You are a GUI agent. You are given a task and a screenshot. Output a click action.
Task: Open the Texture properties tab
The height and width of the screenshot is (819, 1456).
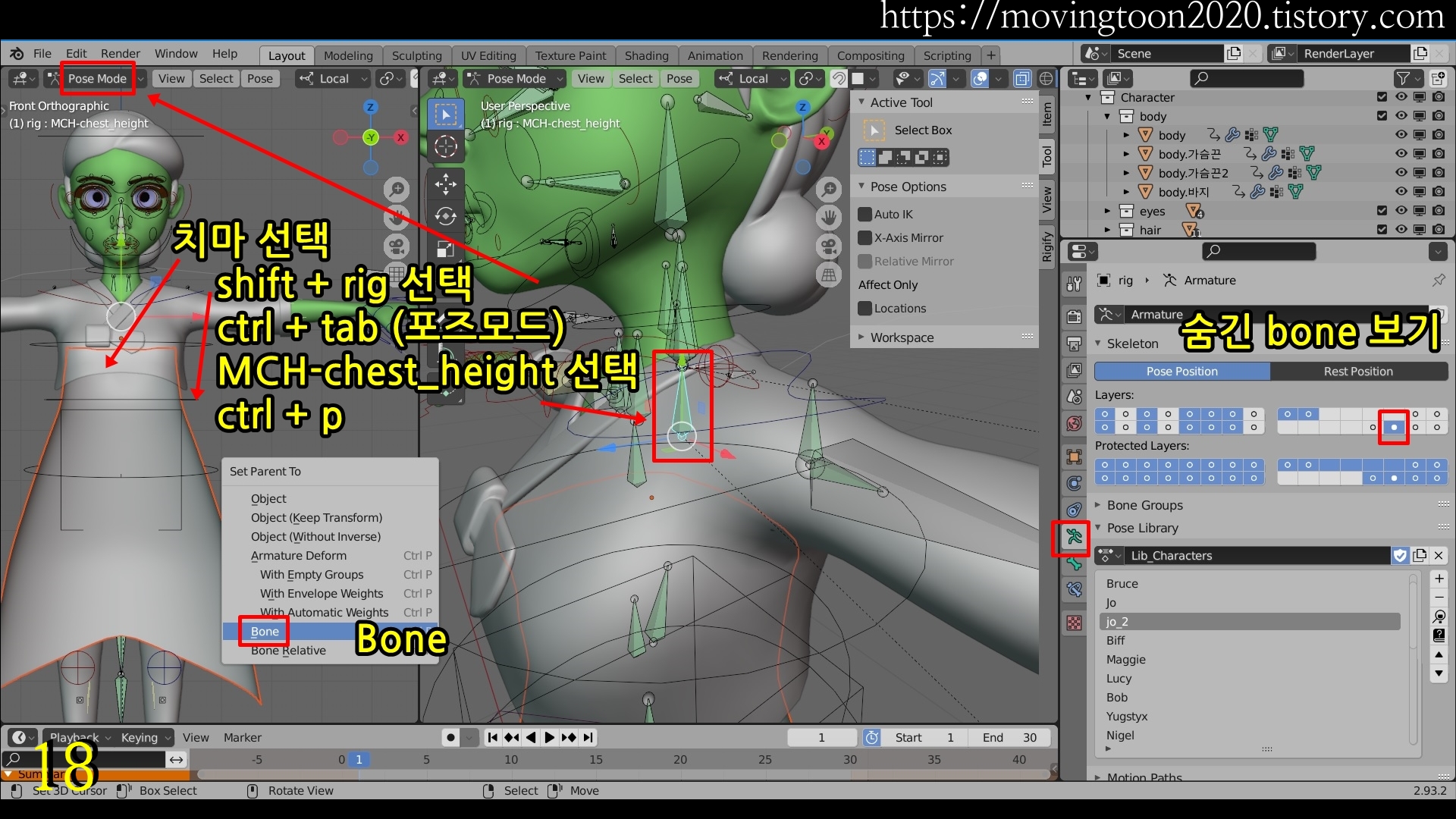(x=1074, y=623)
